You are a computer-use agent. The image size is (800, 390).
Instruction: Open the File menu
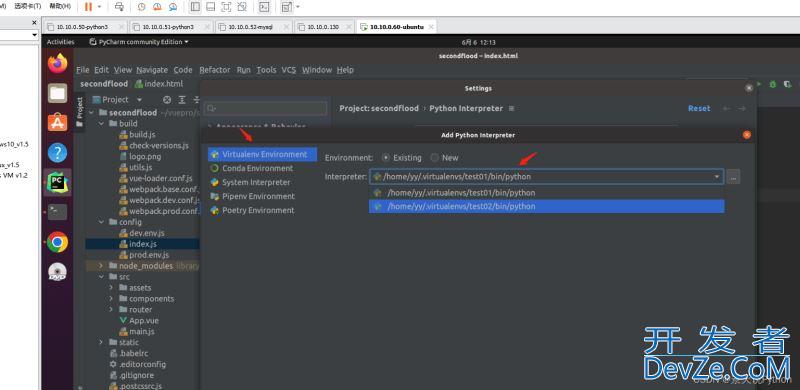(83, 70)
